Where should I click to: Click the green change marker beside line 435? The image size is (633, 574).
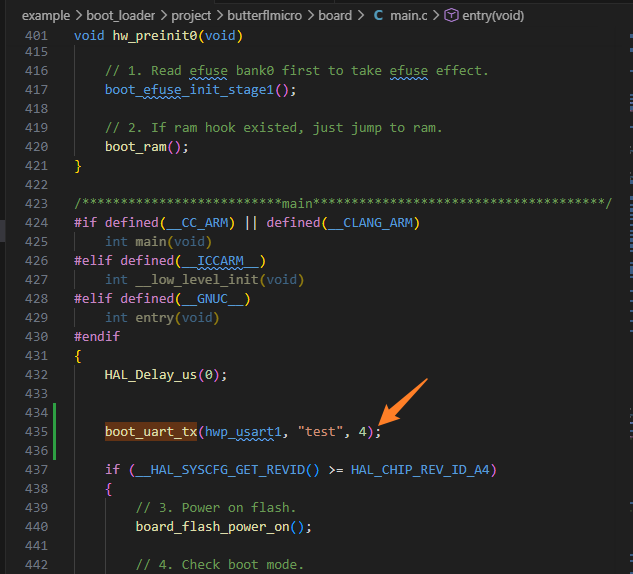(x=55, y=432)
